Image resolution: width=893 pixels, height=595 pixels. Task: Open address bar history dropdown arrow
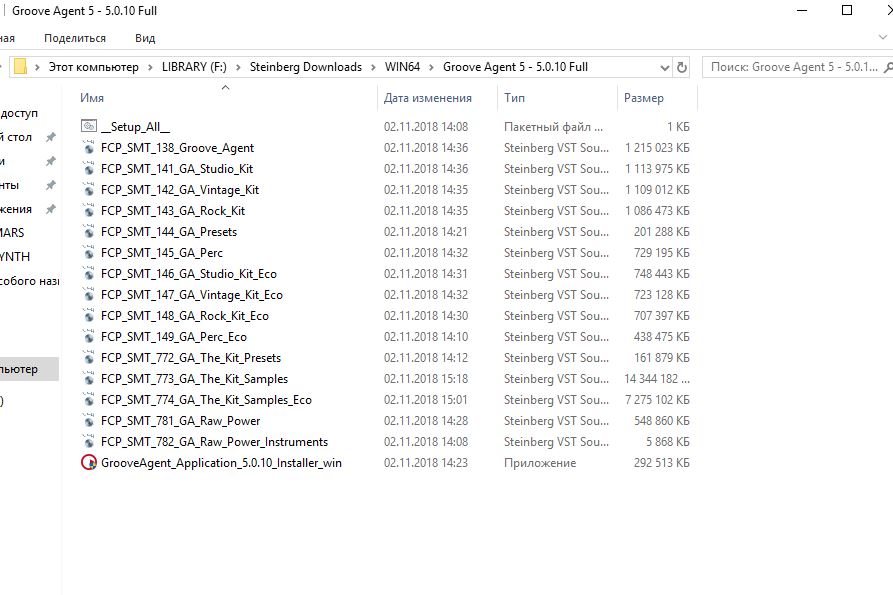(664, 68)
